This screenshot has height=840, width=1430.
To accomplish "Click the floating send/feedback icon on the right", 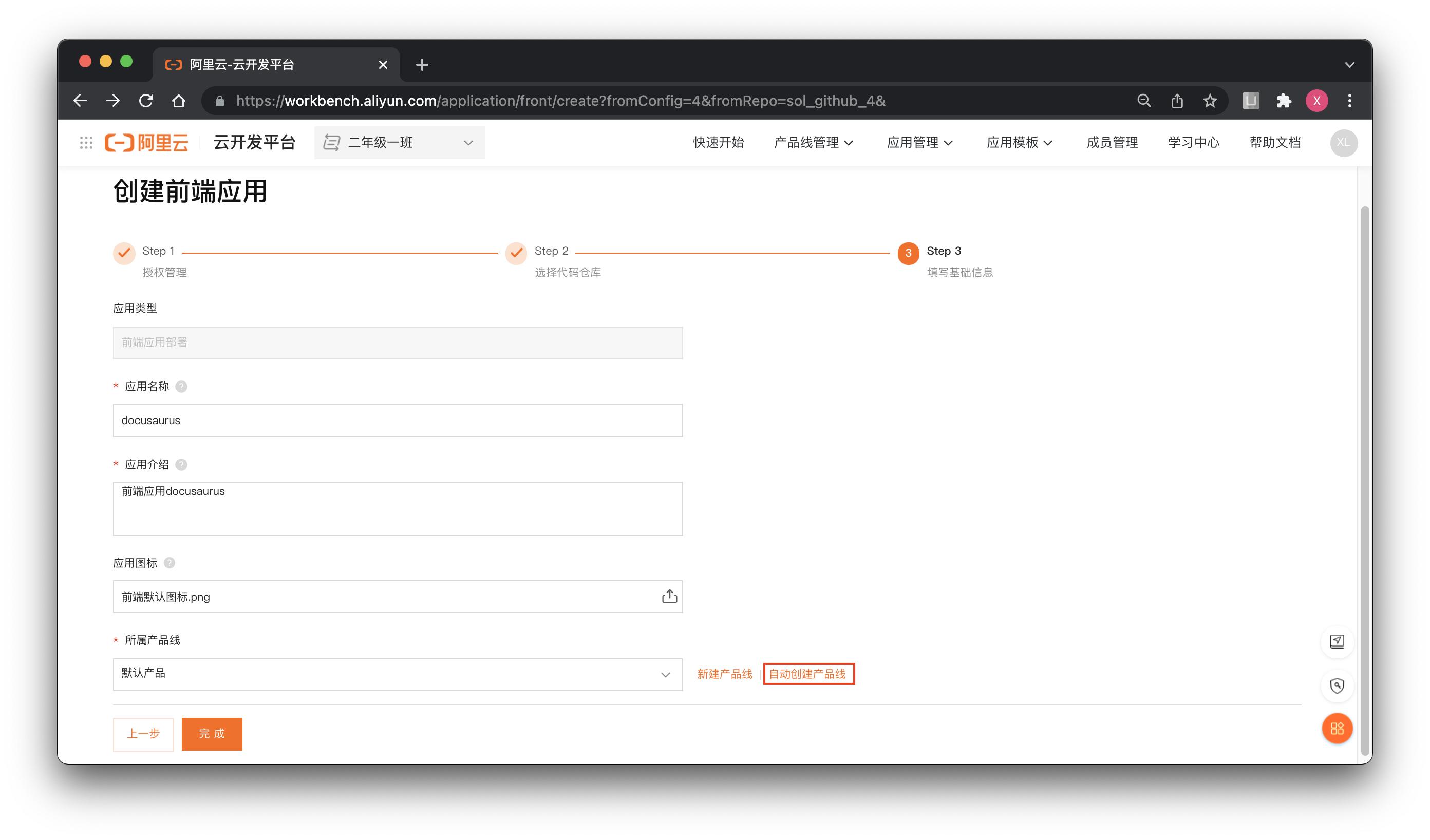I will tap(1338, 641).
